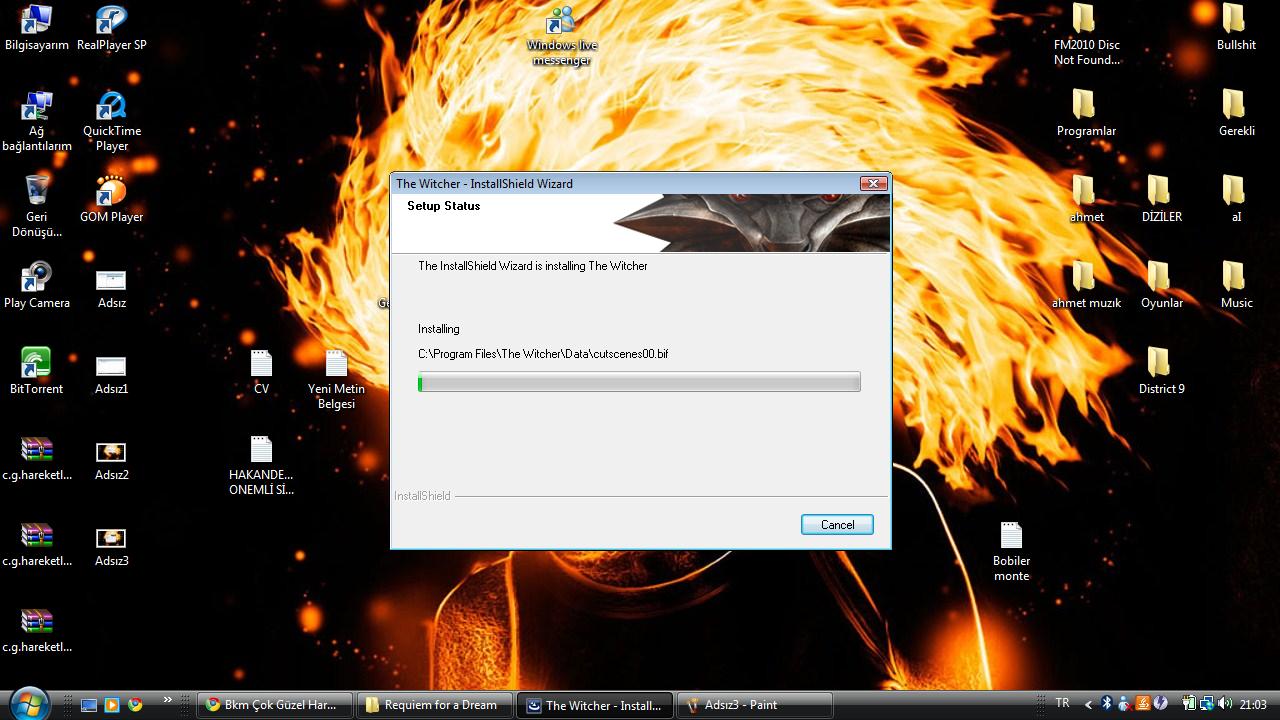
Task: Open the Music folder
Action: [x=1236, y=286]
